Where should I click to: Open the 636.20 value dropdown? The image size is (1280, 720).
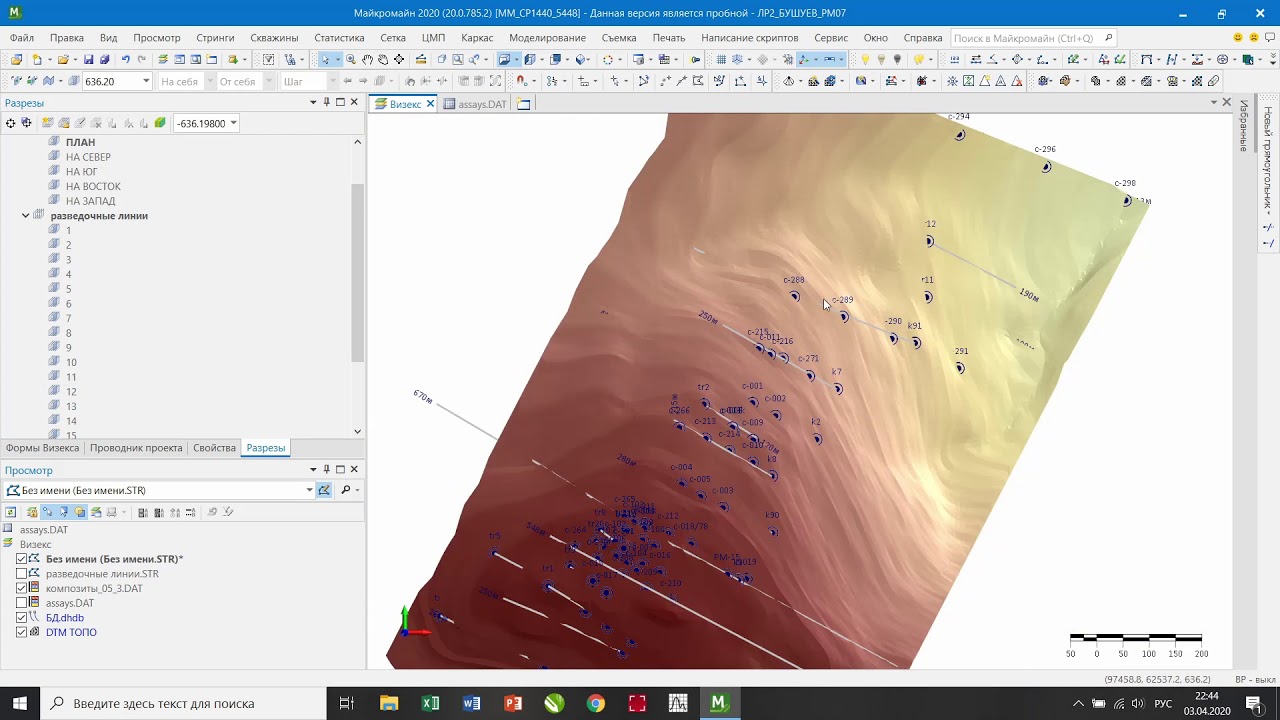click(146, 81)
